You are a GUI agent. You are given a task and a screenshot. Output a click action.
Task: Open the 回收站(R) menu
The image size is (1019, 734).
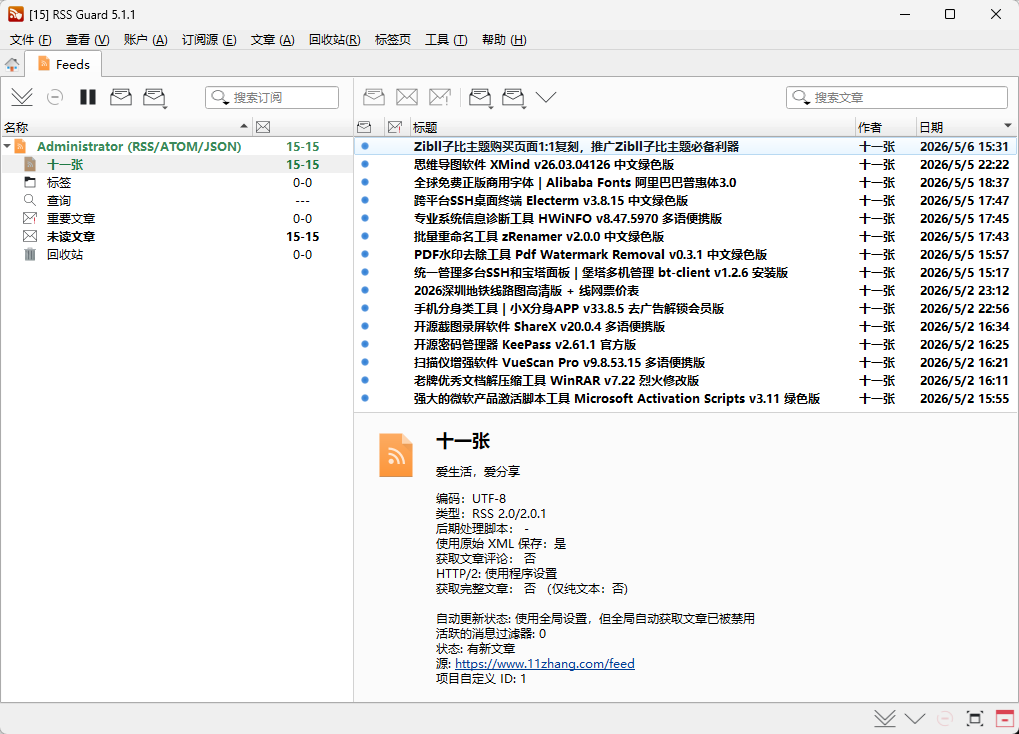pos(335,40)
